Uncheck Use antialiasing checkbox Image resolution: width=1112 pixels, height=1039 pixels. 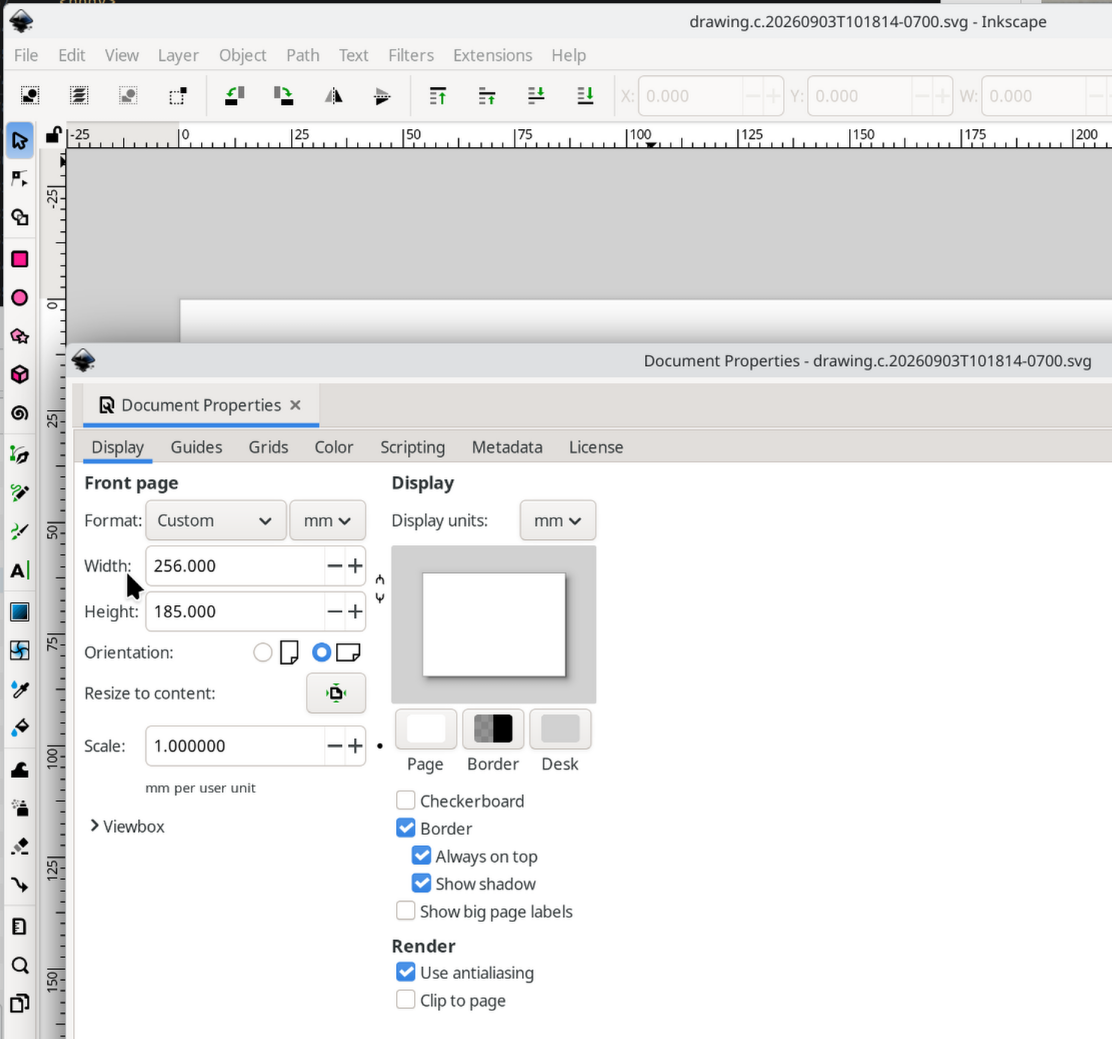(406, 972)
